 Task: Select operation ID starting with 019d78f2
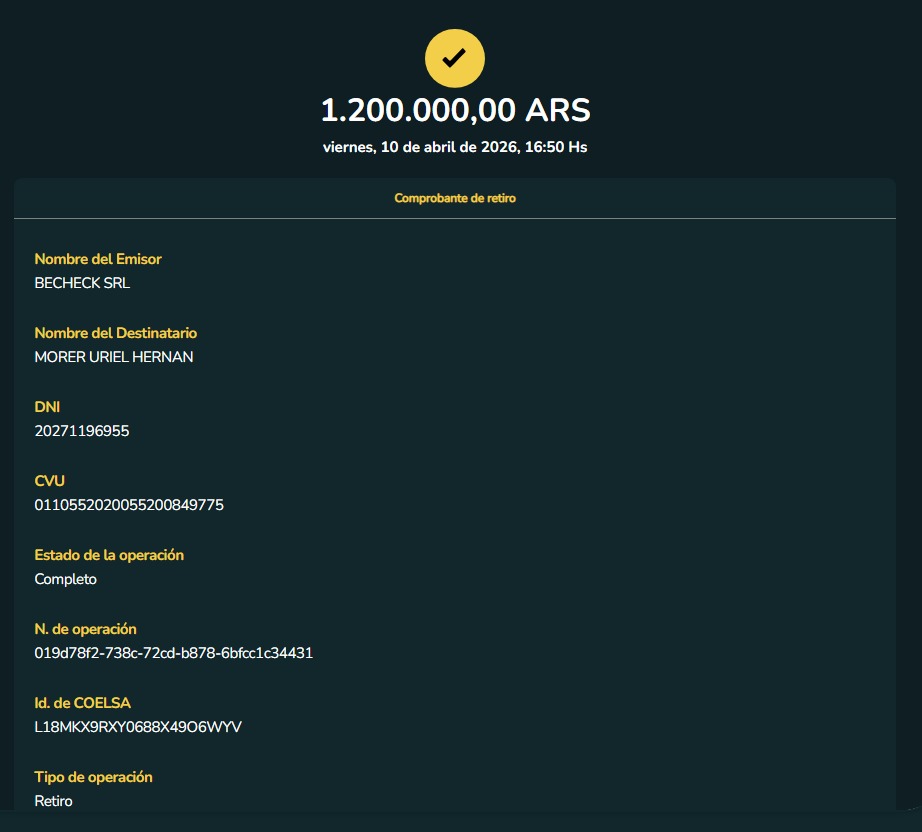[x=174, y=653]
